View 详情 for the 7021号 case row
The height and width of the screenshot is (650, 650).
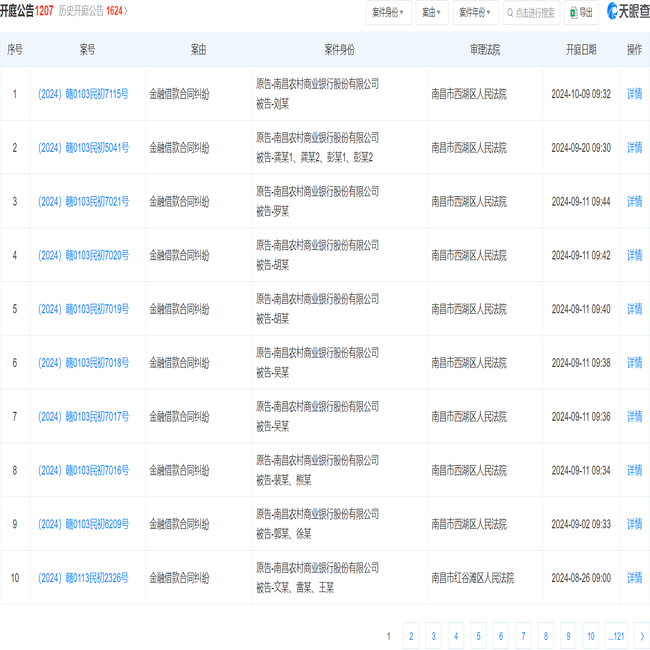(x=634, y=201)
